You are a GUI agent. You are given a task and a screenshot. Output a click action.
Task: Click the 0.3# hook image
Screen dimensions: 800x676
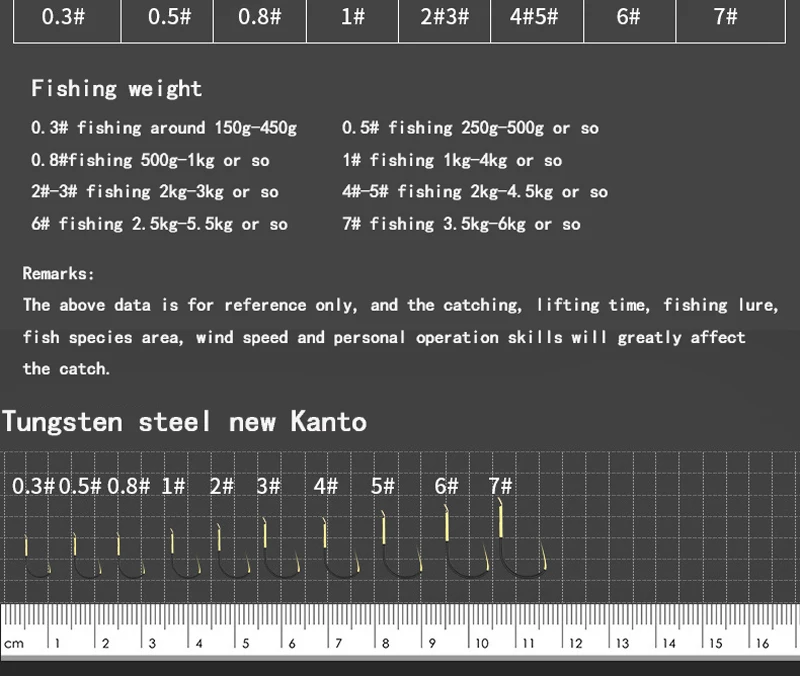[x=38, y=556]
